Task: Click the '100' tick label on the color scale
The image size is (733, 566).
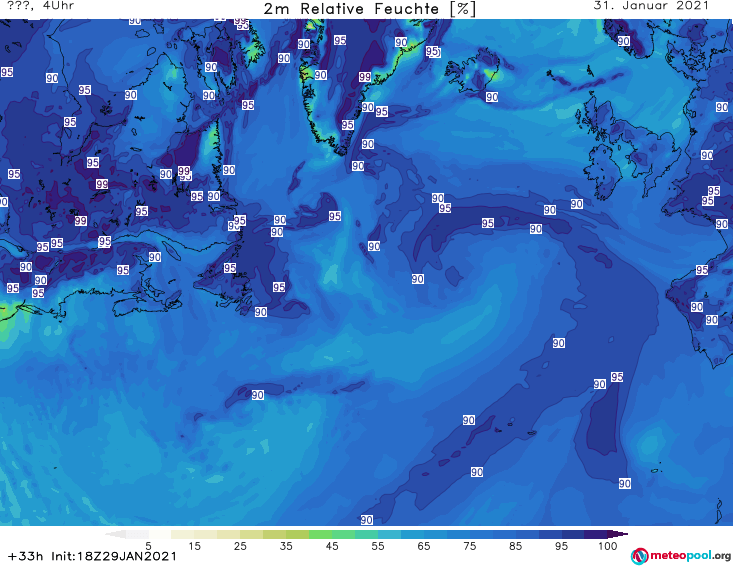Action: click(608, 546)
